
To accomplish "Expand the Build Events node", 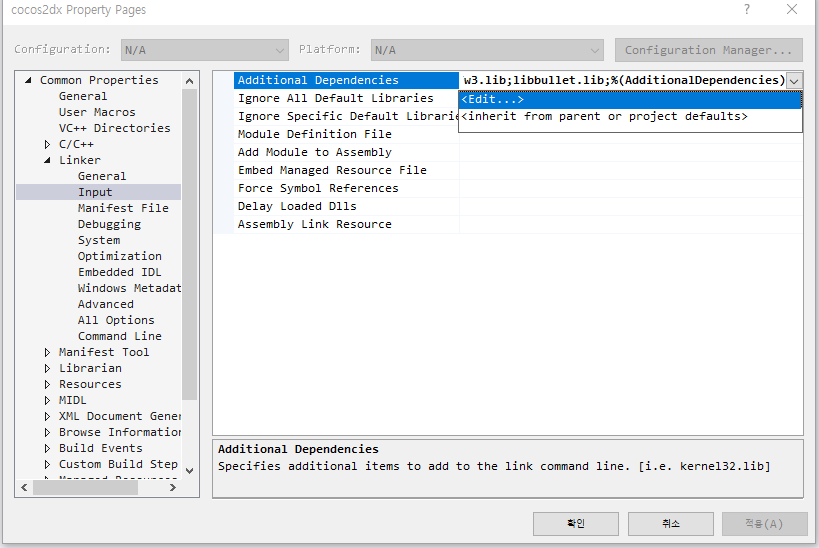I will pos(48,448).
